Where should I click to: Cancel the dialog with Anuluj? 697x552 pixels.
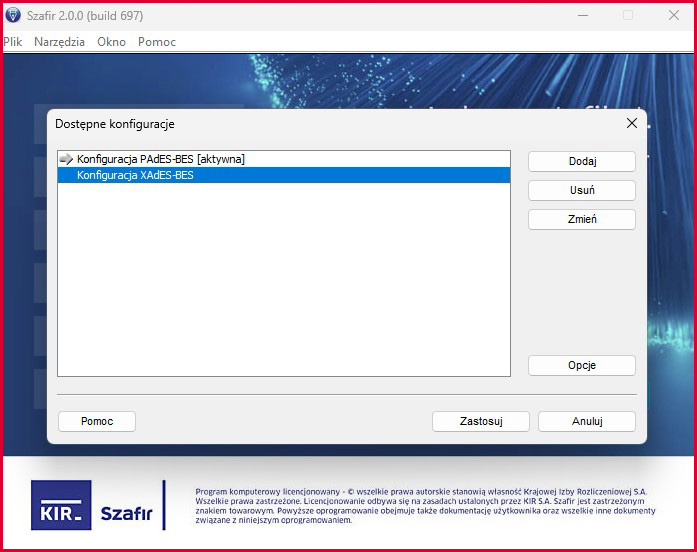coord(587,421)
